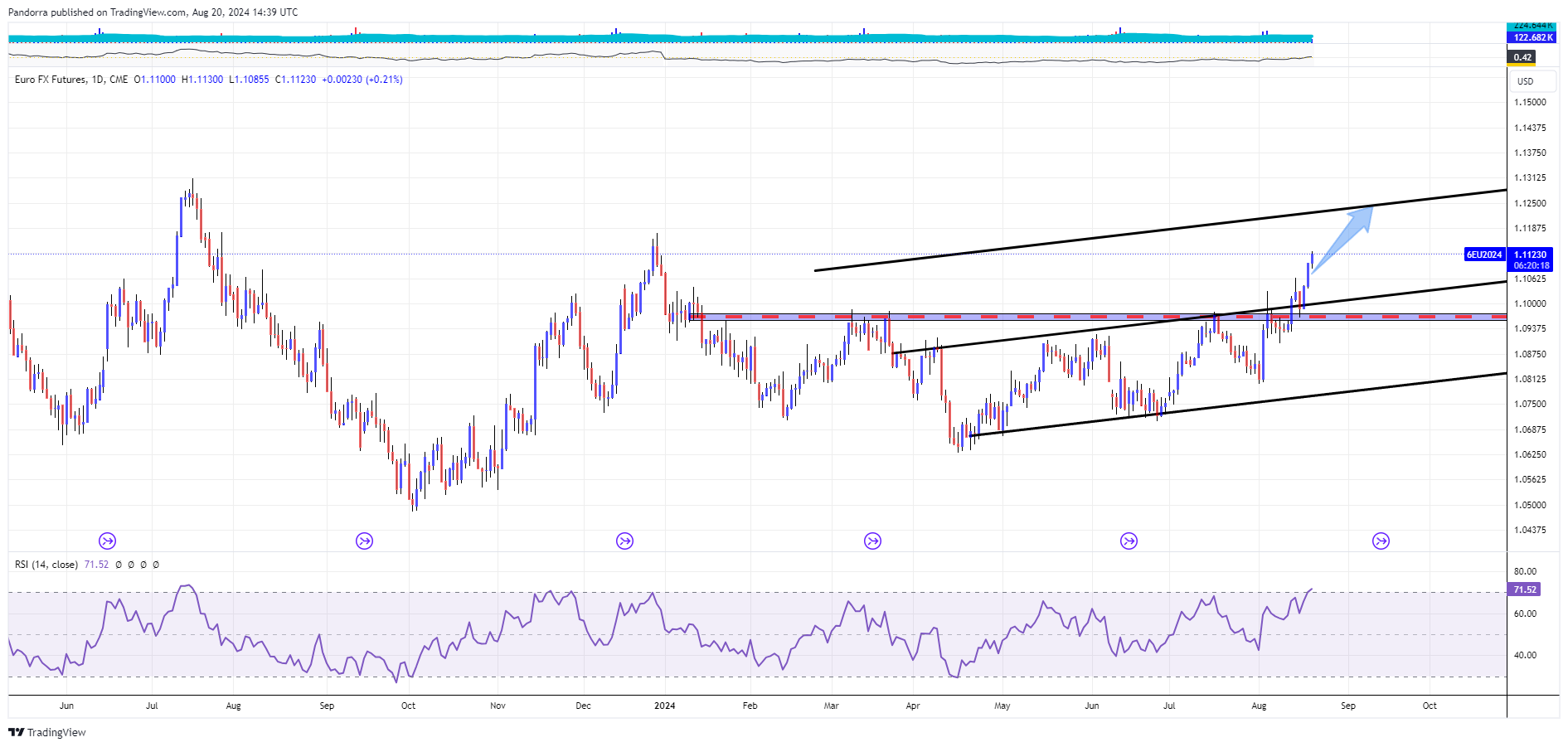
Task: Click the 40.00 RSI axis label
Action: click(x=1525, y=655)
